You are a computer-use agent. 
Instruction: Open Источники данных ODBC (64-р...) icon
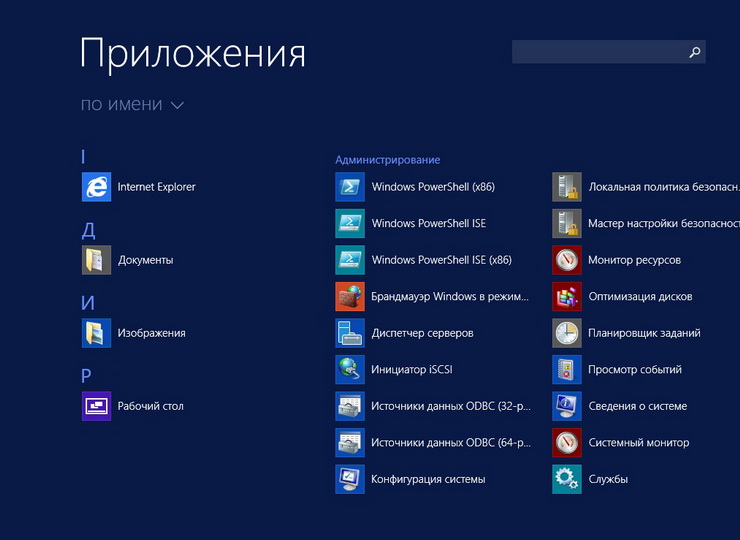tap(350, 442)
